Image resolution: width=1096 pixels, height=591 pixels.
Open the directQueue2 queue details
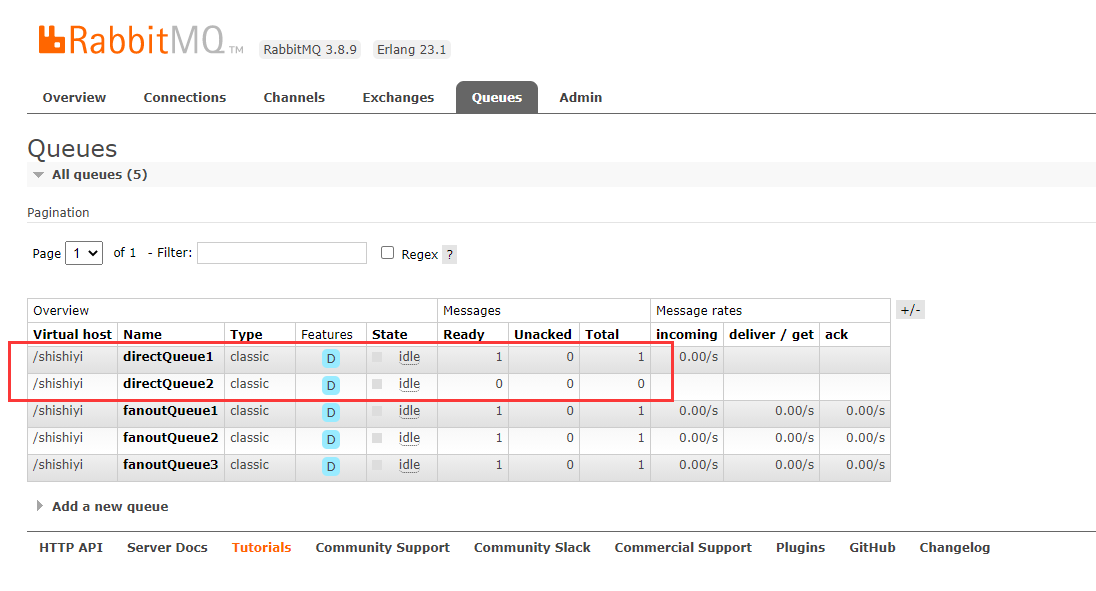168,384
